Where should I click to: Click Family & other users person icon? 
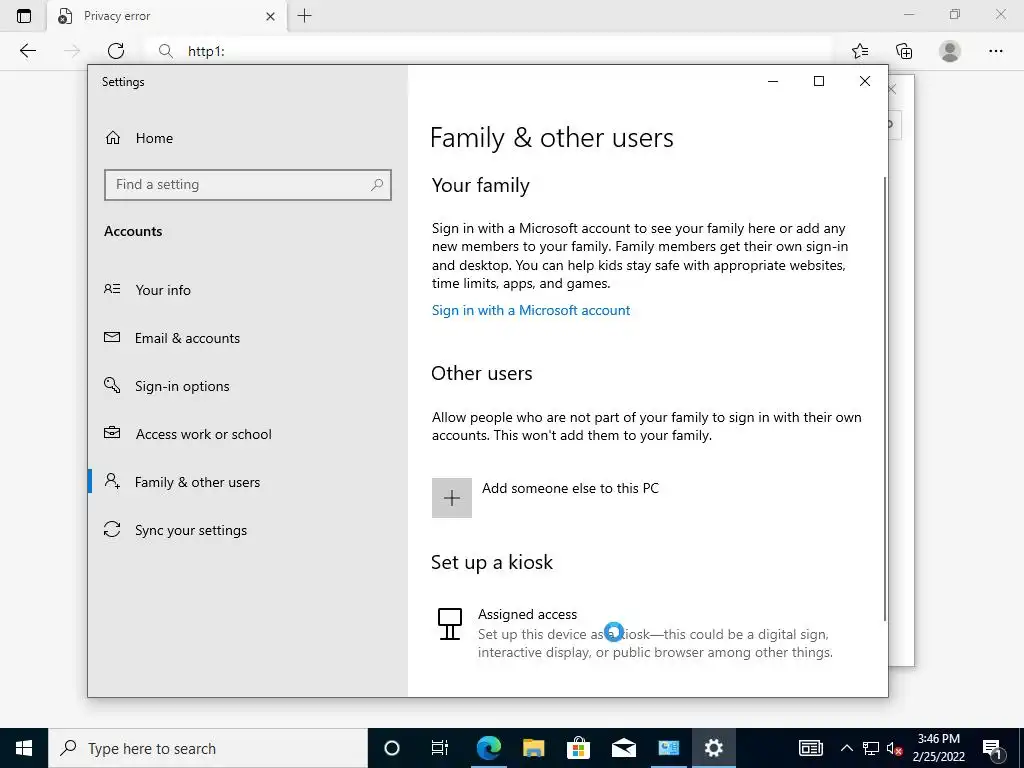pos(112,481)
